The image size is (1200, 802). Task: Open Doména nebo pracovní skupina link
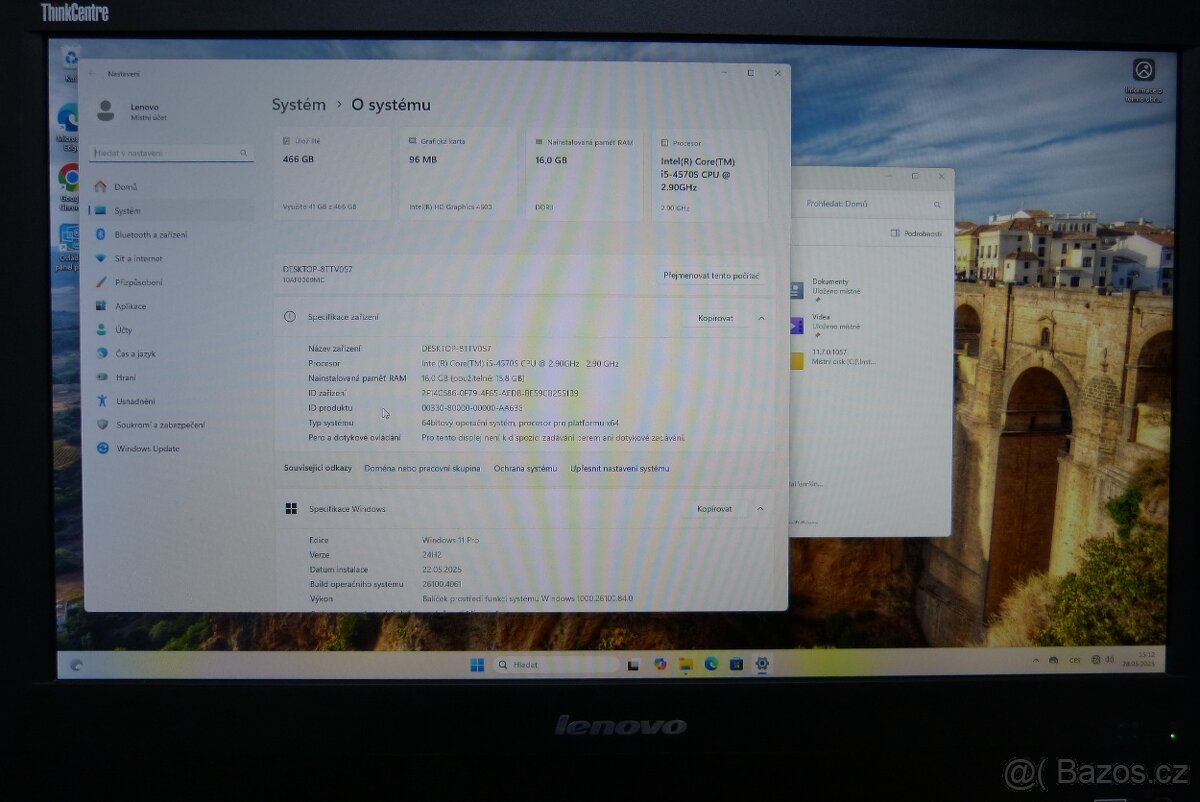coord(422,468)
